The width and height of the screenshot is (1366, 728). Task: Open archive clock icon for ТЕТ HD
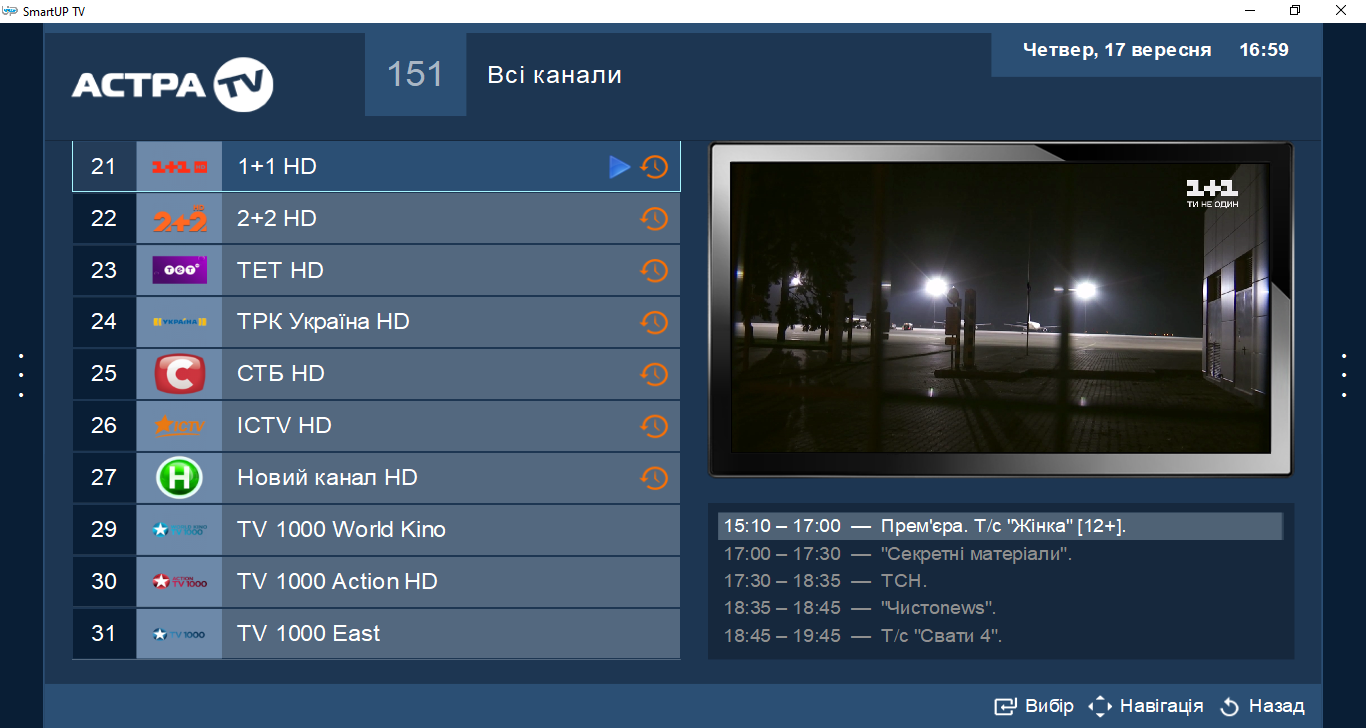coord(654,270)
